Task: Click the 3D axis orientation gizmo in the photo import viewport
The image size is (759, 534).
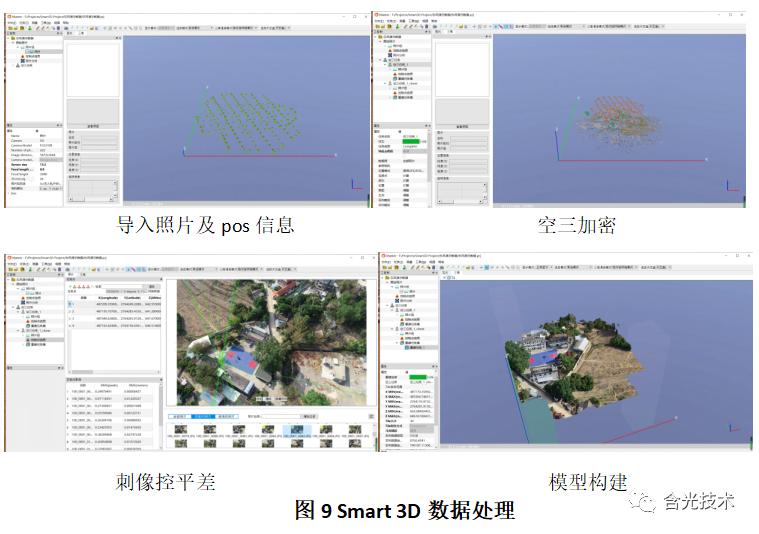Action: (185, 150)
